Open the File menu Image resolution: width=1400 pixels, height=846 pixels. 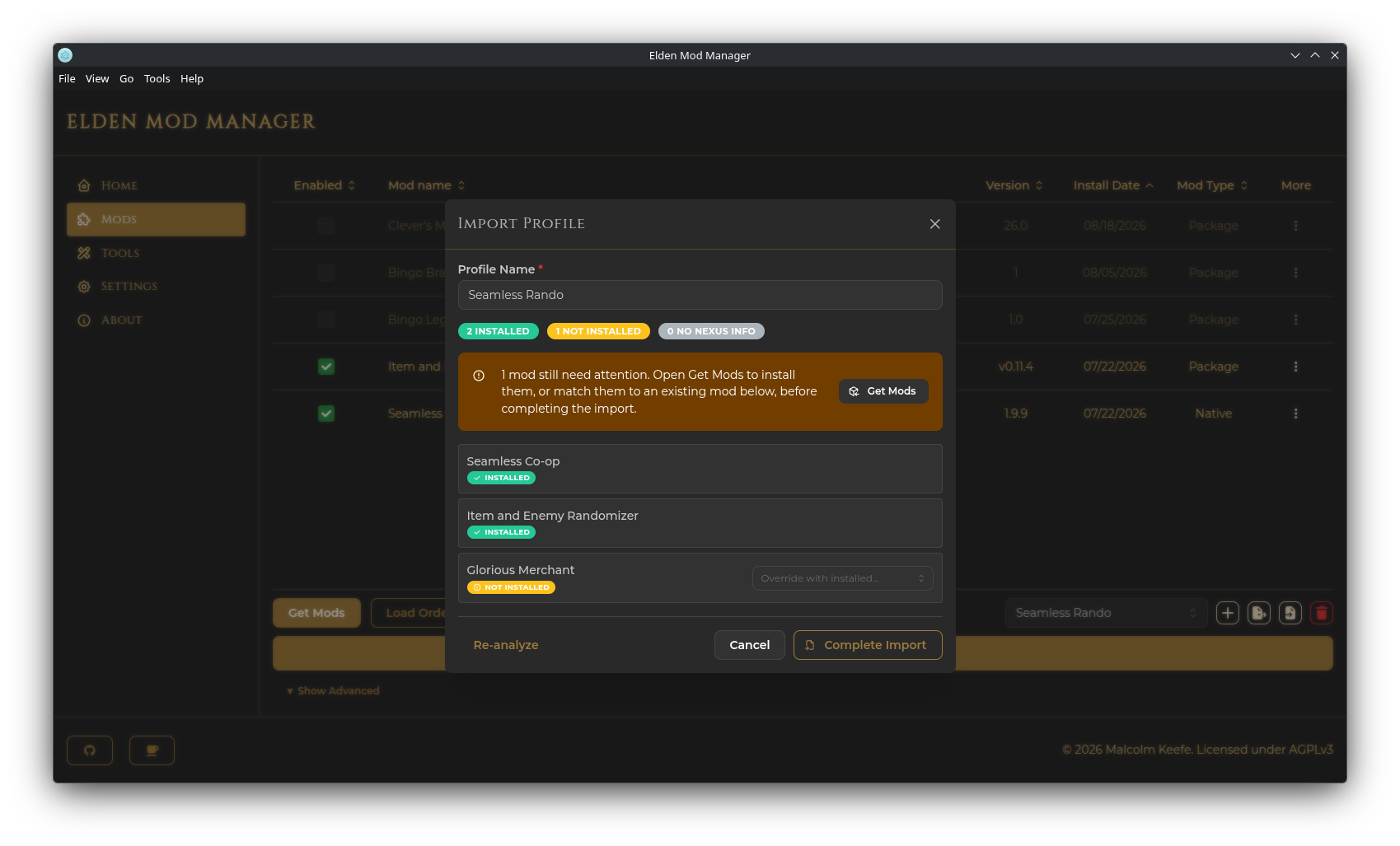pos(67,79)
